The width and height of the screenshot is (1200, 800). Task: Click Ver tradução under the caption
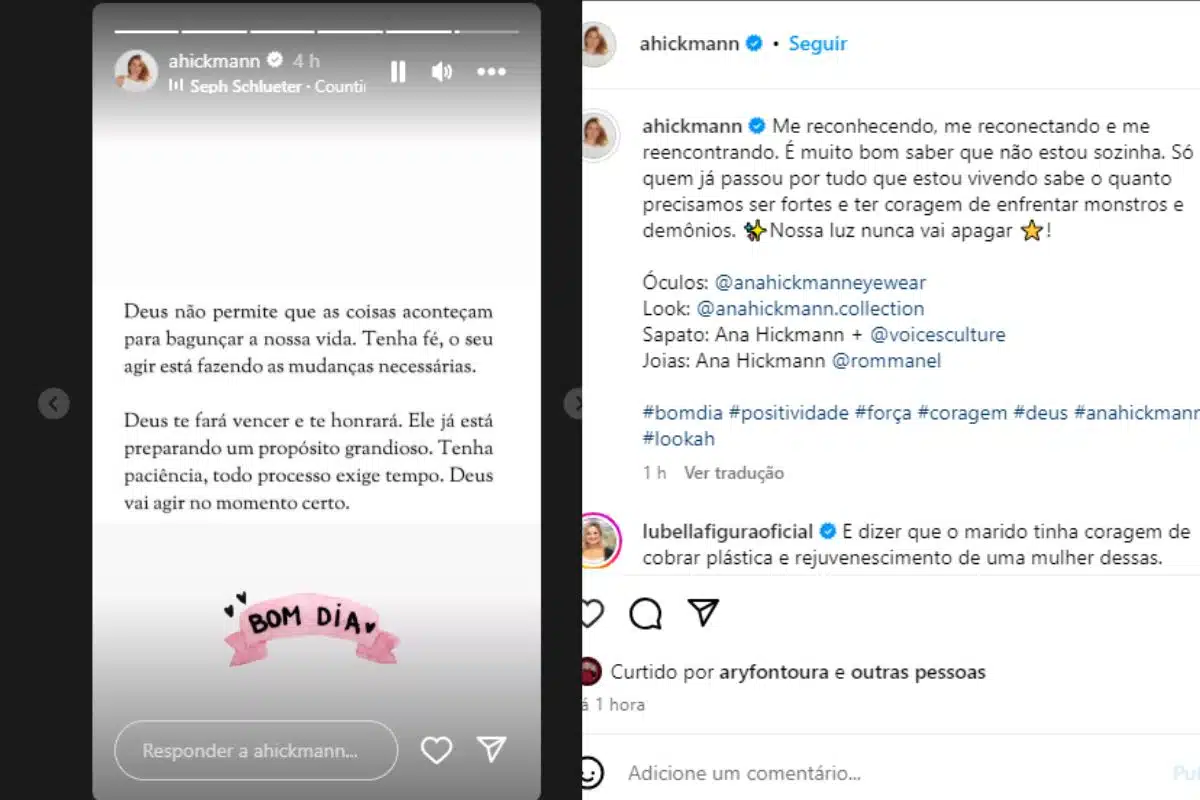pos(734,473)
